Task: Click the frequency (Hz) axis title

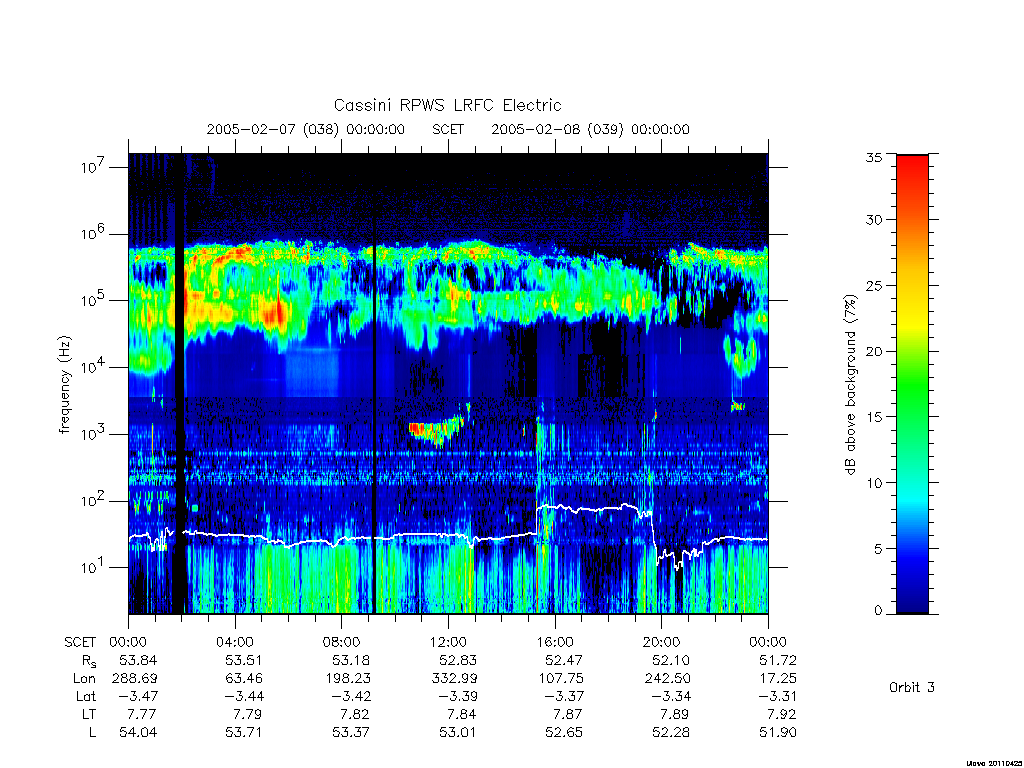Action: pos(64,385)
